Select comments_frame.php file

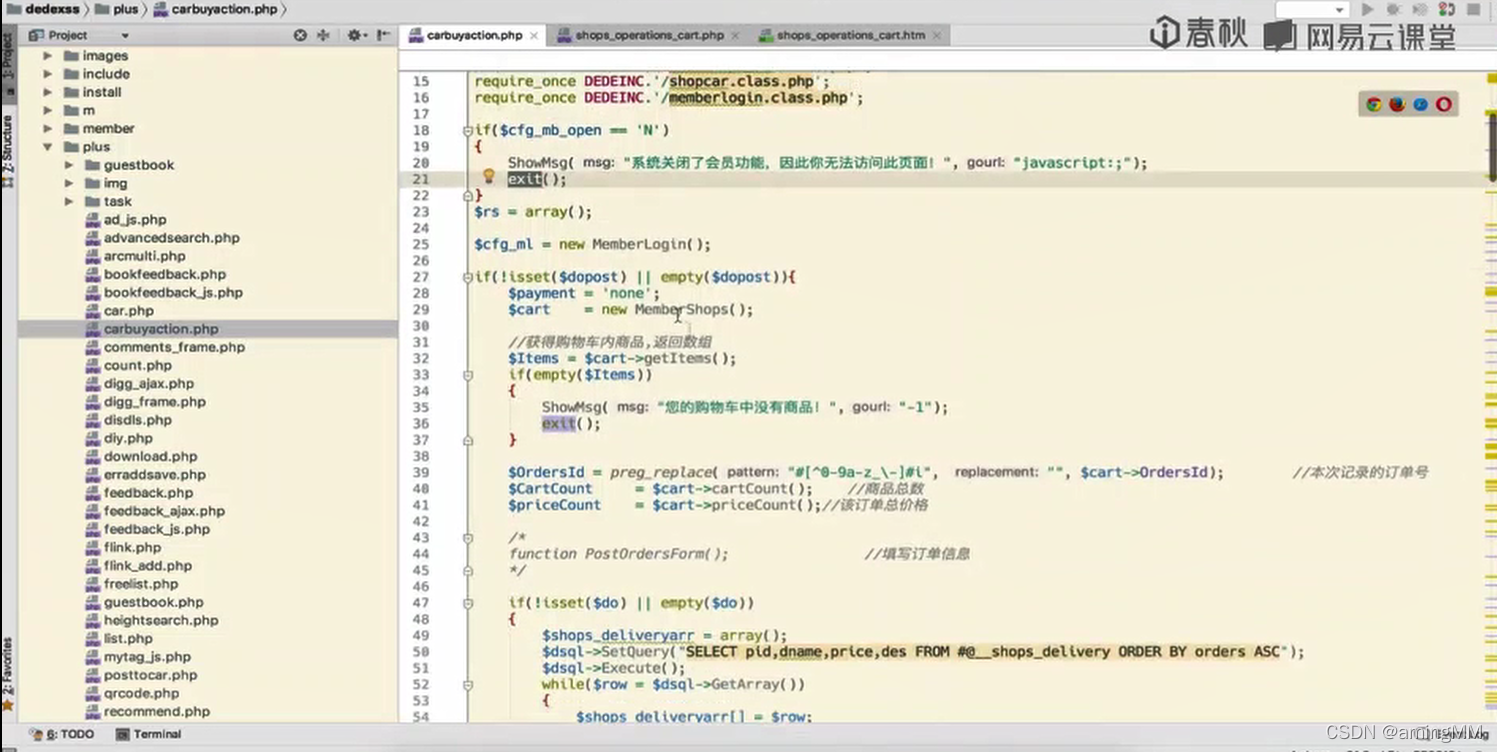click(x=174, y=347)
